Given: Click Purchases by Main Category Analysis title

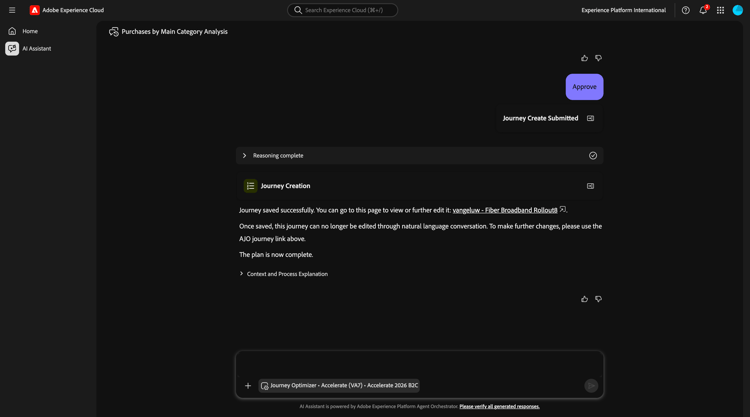Looking at the screenshot, I should point(175,32).
